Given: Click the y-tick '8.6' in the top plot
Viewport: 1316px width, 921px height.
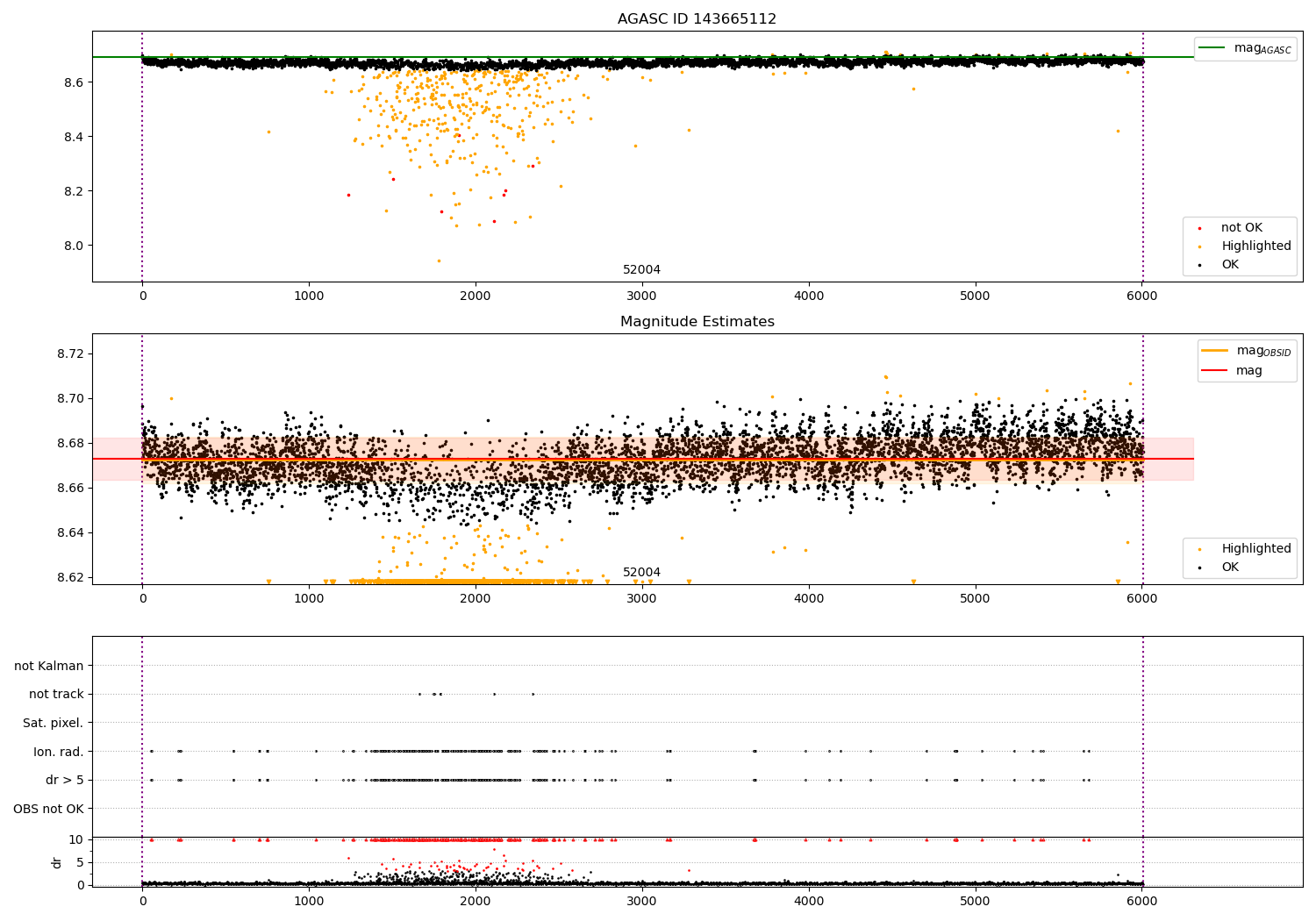Looking at the screenshot, I should pyautogui.click(x=74, y=82).
